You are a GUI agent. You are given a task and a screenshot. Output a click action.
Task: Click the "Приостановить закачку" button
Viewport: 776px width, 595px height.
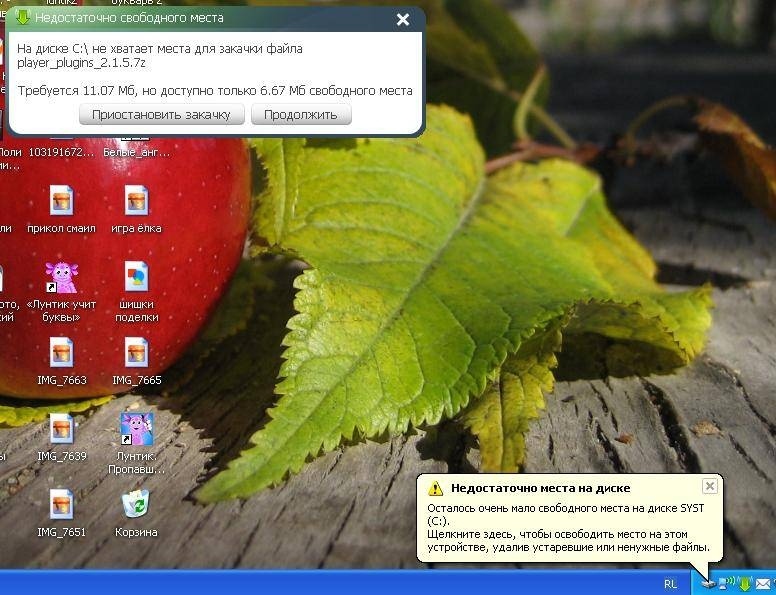pyautogui.click(x=161, y=115)
